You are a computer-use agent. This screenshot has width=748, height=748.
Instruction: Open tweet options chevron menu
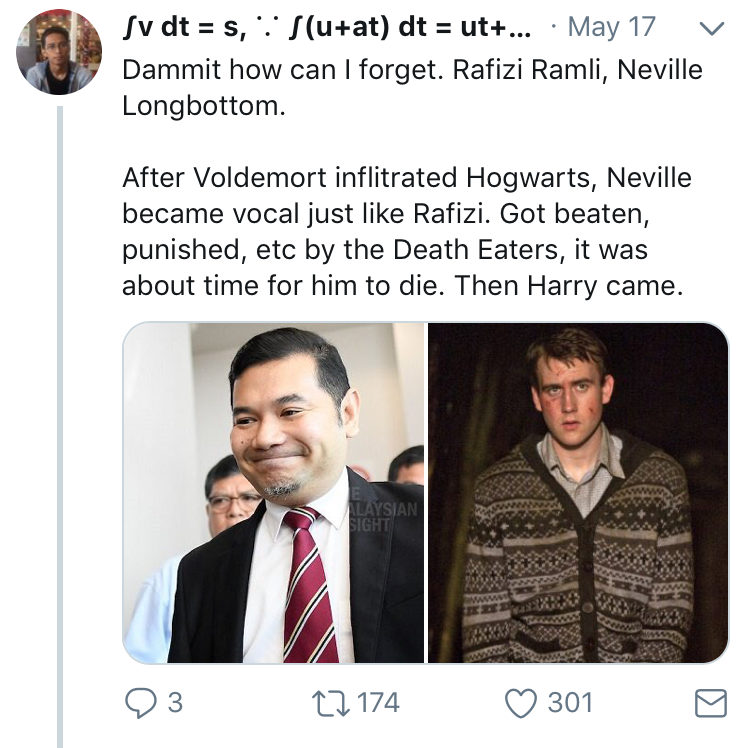(709, 30)
